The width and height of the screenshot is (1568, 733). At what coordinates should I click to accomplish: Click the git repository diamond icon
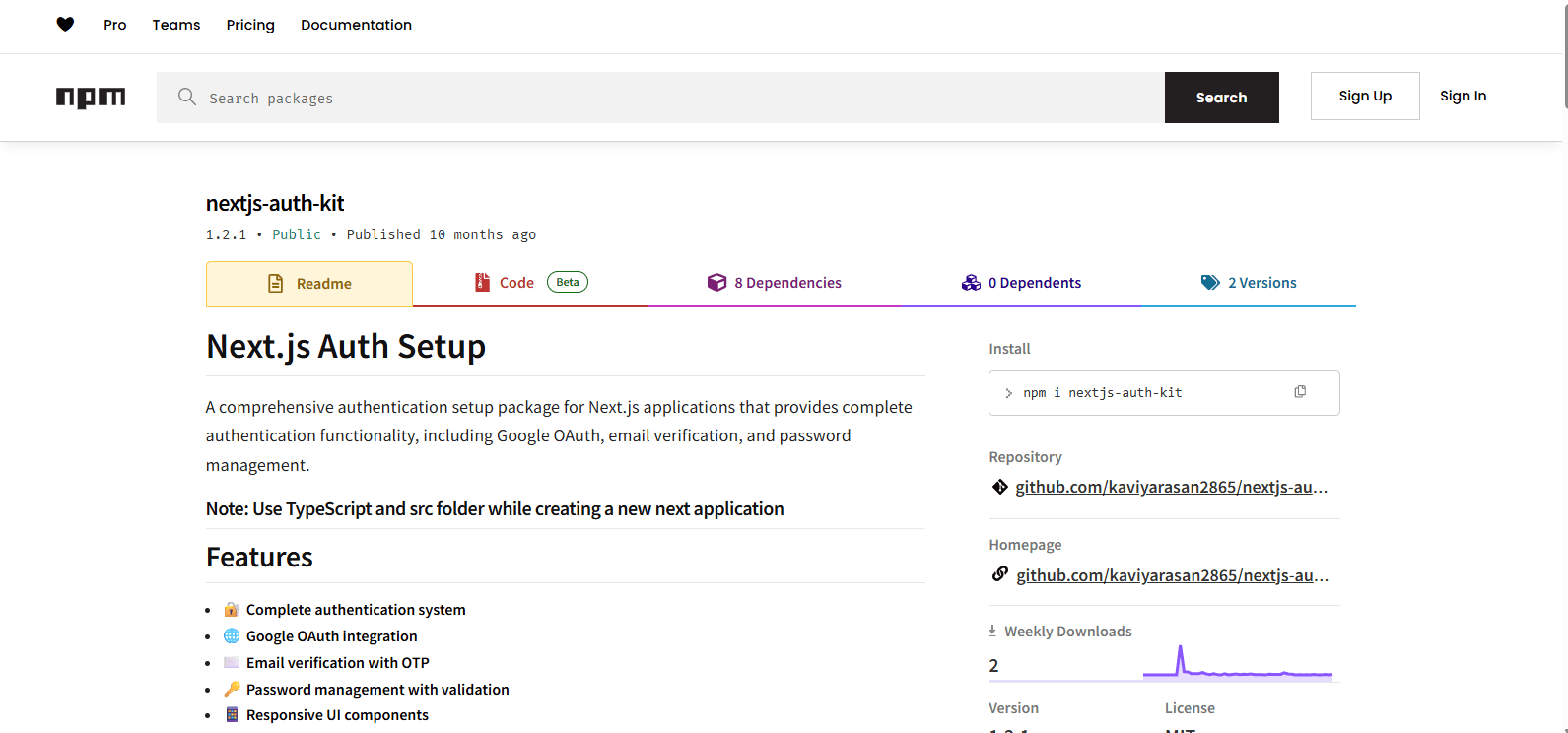(x=999, y=487)
